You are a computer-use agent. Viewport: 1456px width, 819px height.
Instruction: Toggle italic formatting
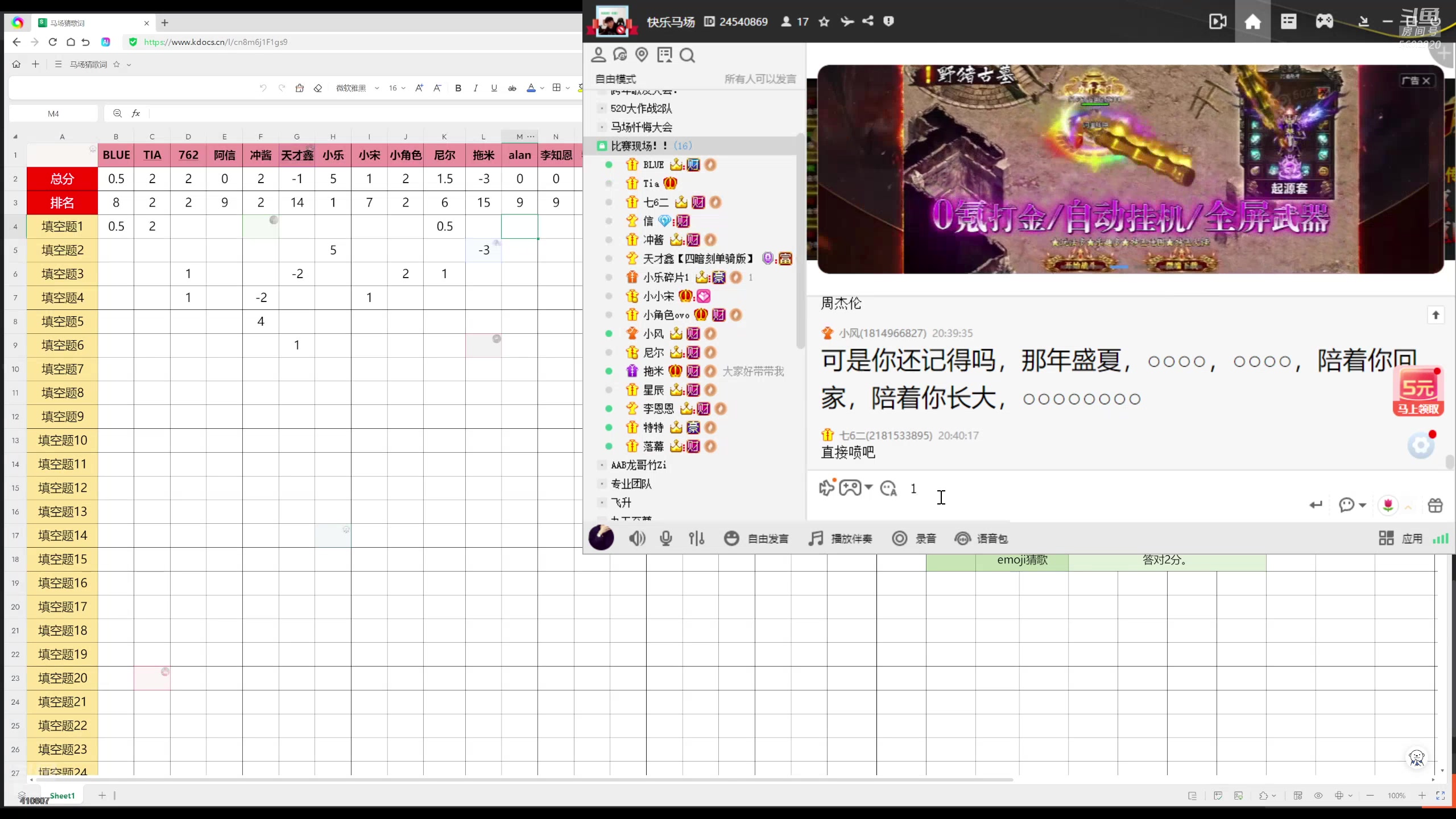tap(475, 88)
